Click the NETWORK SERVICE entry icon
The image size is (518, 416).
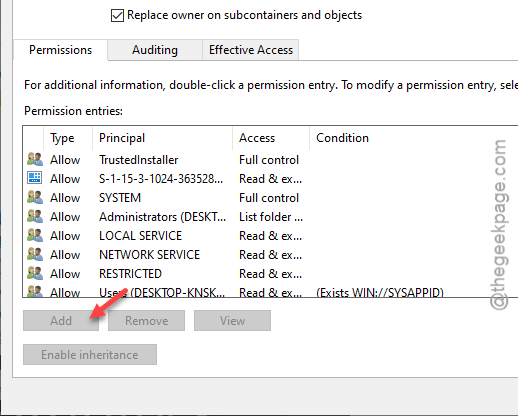pos(35,254)
